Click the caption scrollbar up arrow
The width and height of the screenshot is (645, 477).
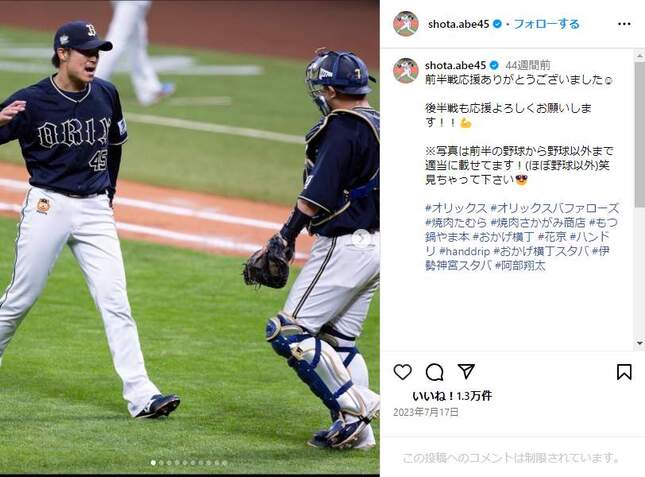[x=640, y=55]
